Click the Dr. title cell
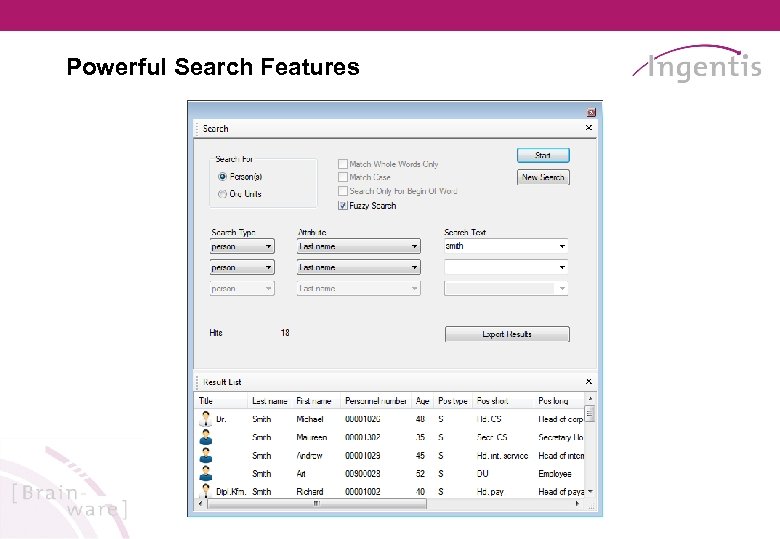Image resolution: width=780 pixels, height=539 pixels. pyautogui.click(x=221, y=419)
